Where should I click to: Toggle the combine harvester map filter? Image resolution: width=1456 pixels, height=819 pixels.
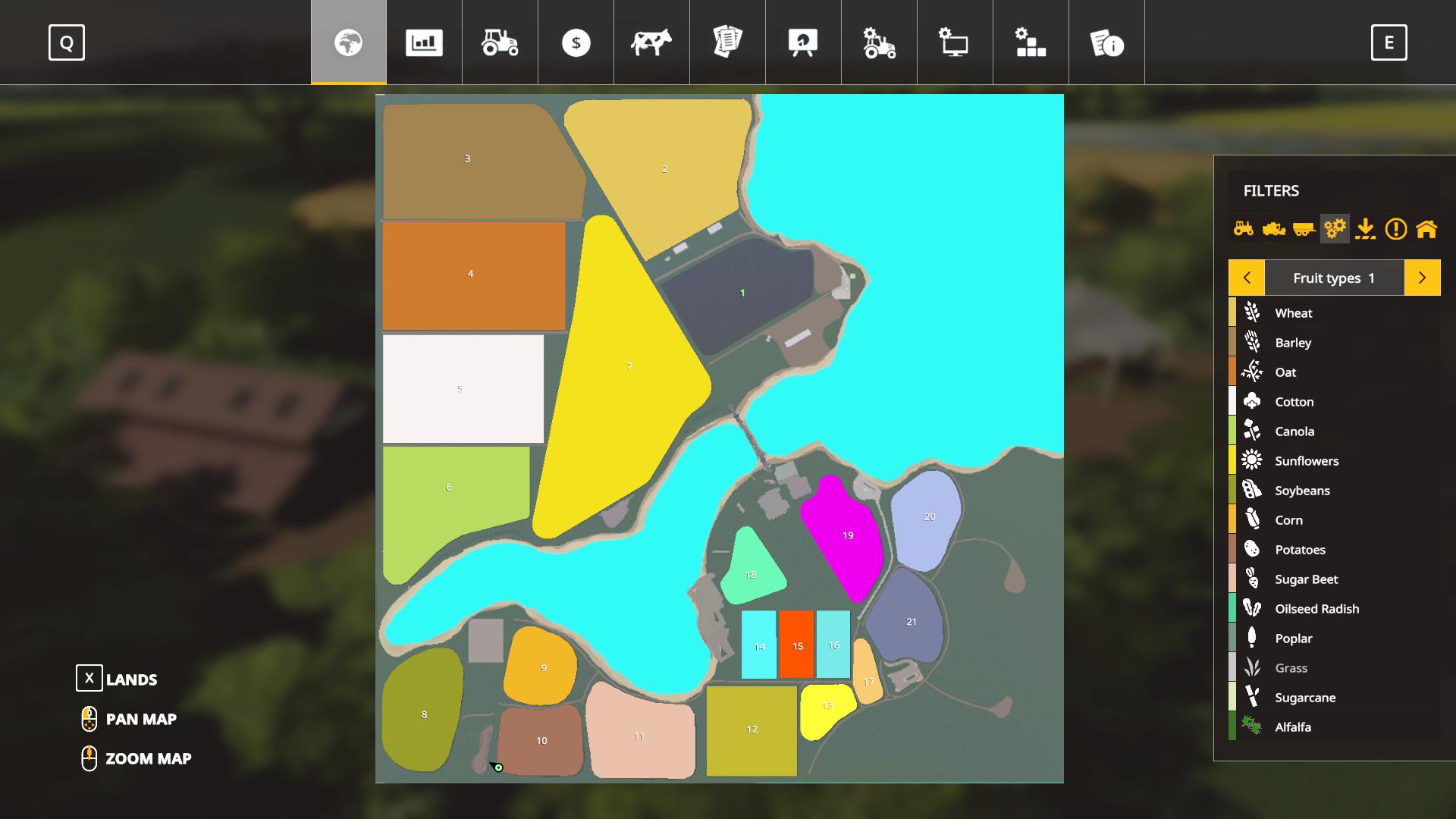point(1274,228)
